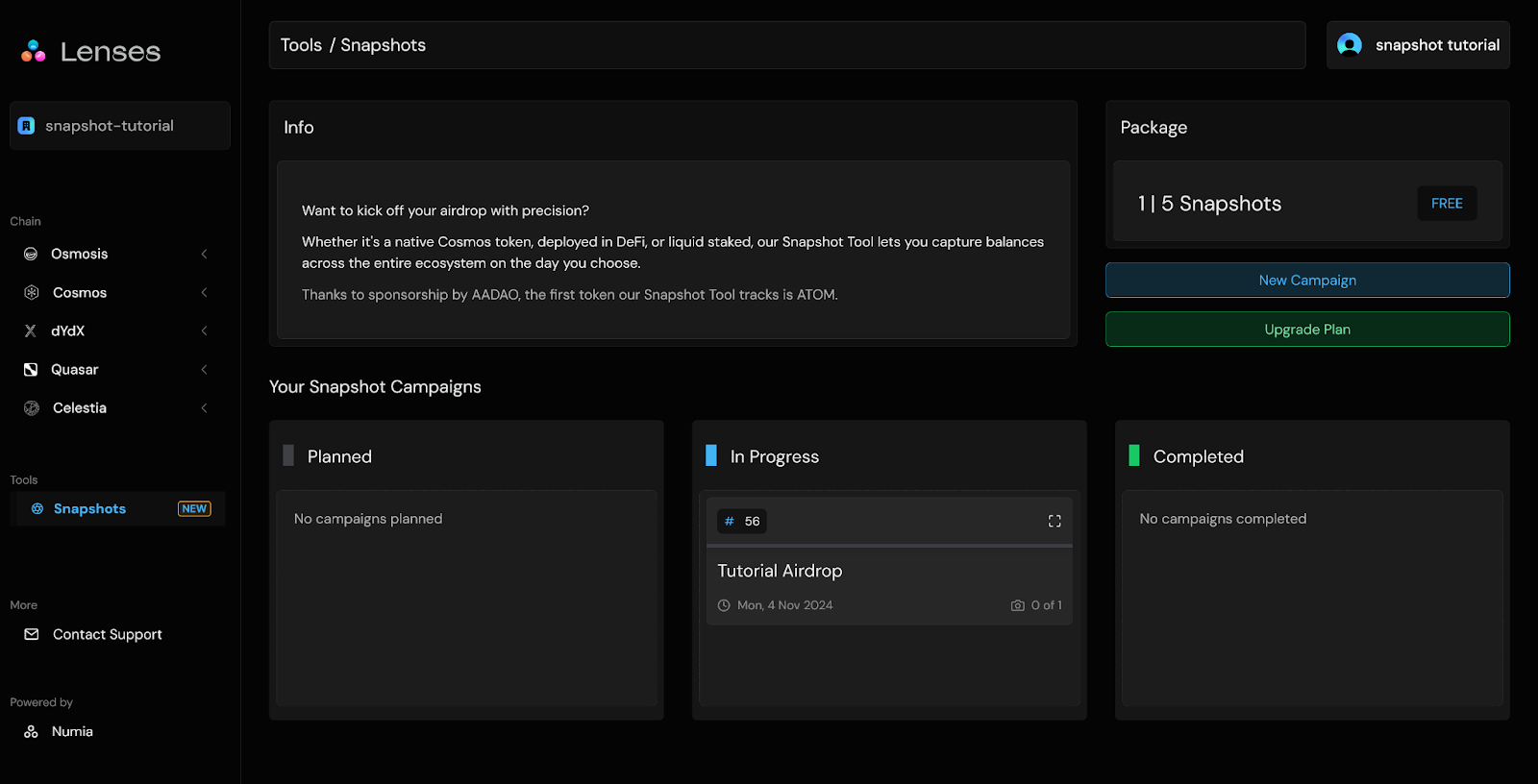
Task: Open the Contact Support link
Action: coord(93,634)
